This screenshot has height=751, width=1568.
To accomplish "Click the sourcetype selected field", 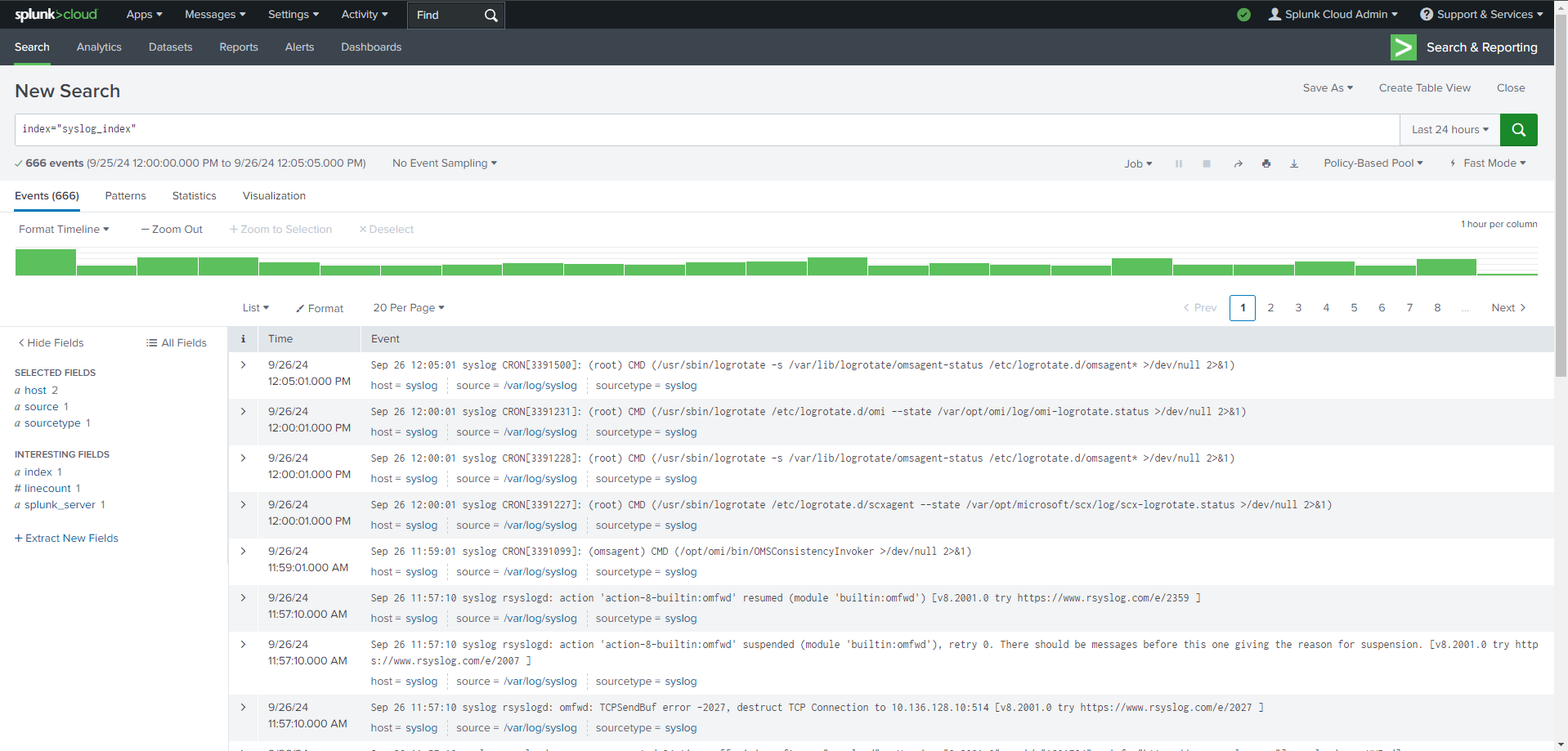I will pos(52,422).
